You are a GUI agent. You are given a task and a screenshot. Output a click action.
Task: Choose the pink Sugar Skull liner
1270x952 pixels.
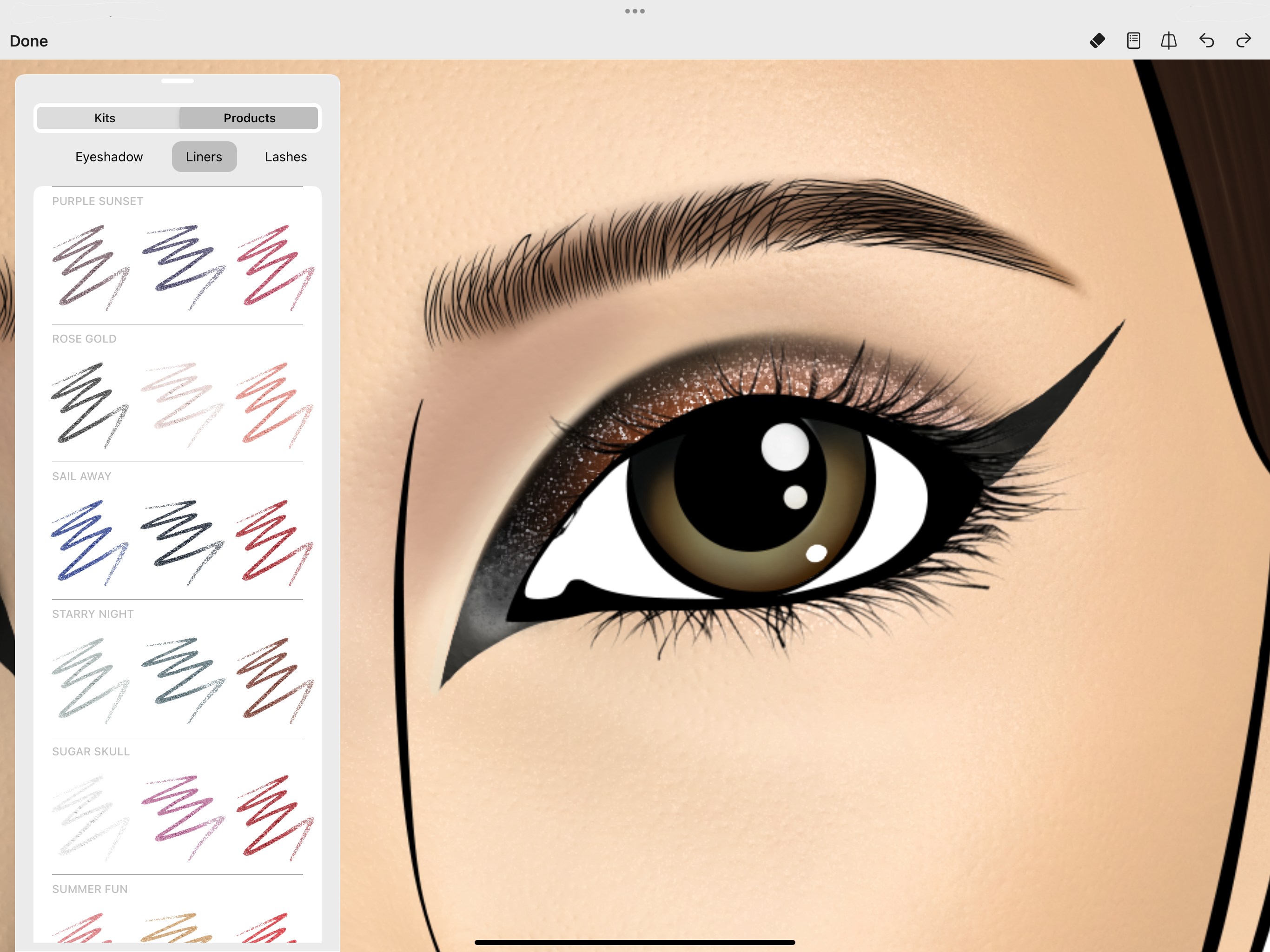[183, 816]
